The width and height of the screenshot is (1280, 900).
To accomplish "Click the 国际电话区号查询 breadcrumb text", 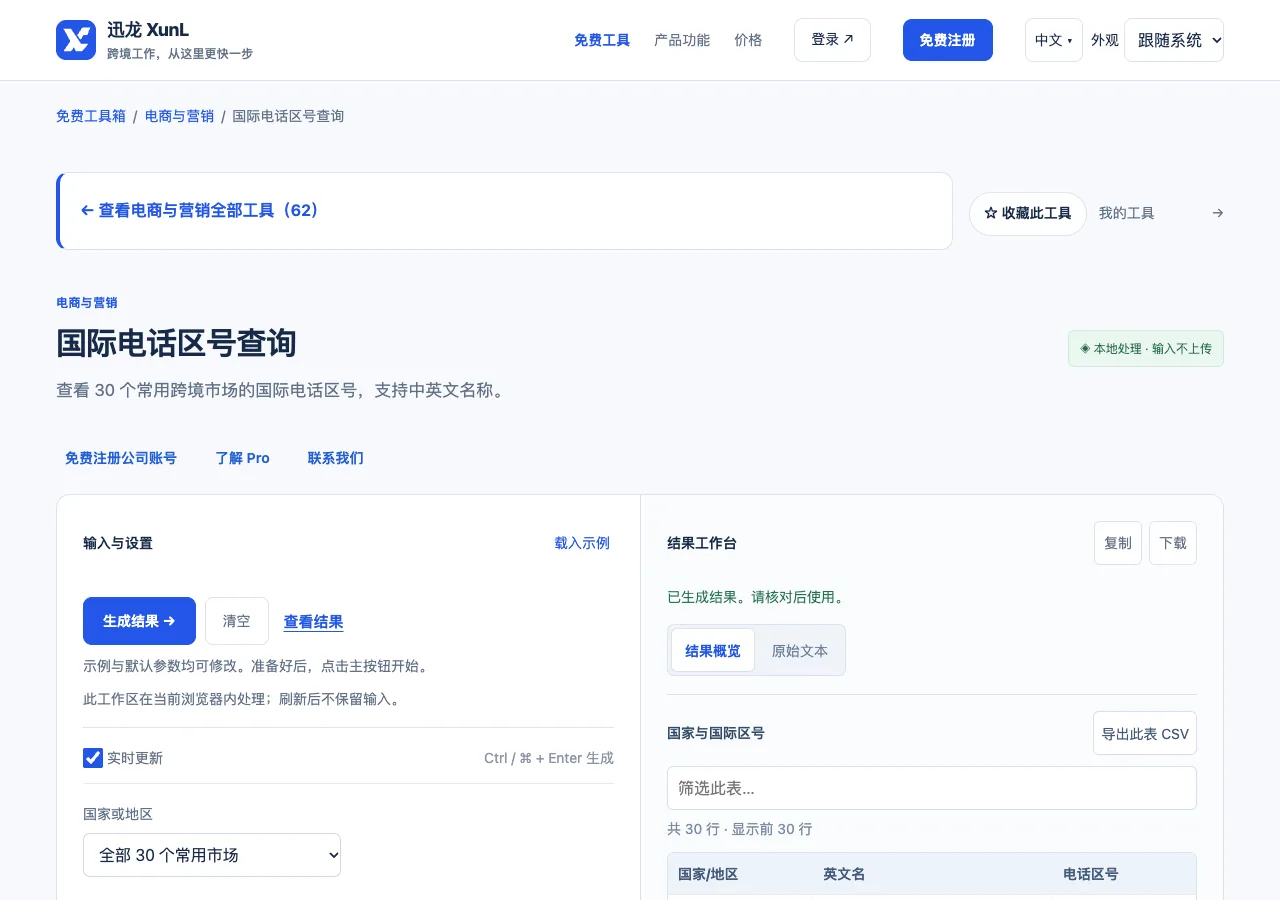I will click(x=288, y=116).
